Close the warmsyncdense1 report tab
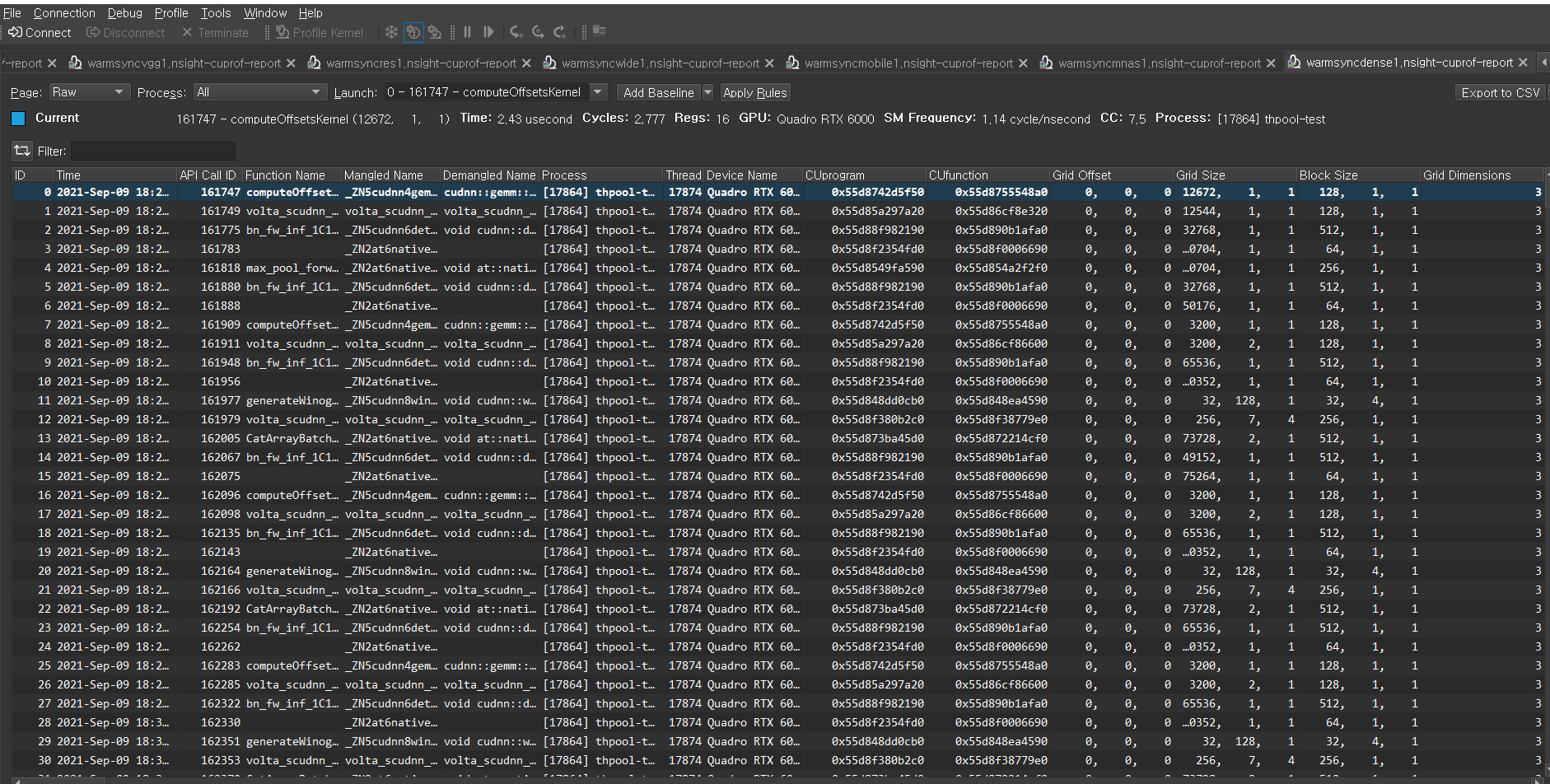This screenshot has width=1550, height=784. [x=1523, y=63]
